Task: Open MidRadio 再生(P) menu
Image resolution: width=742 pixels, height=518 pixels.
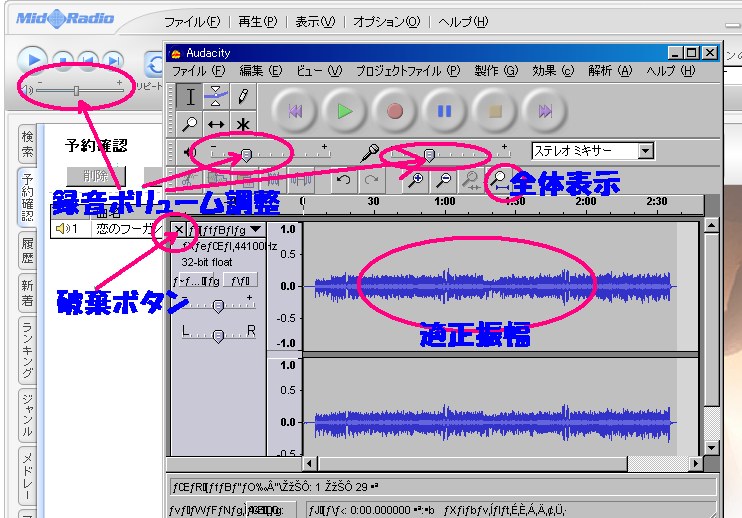Action: (257, 22)
